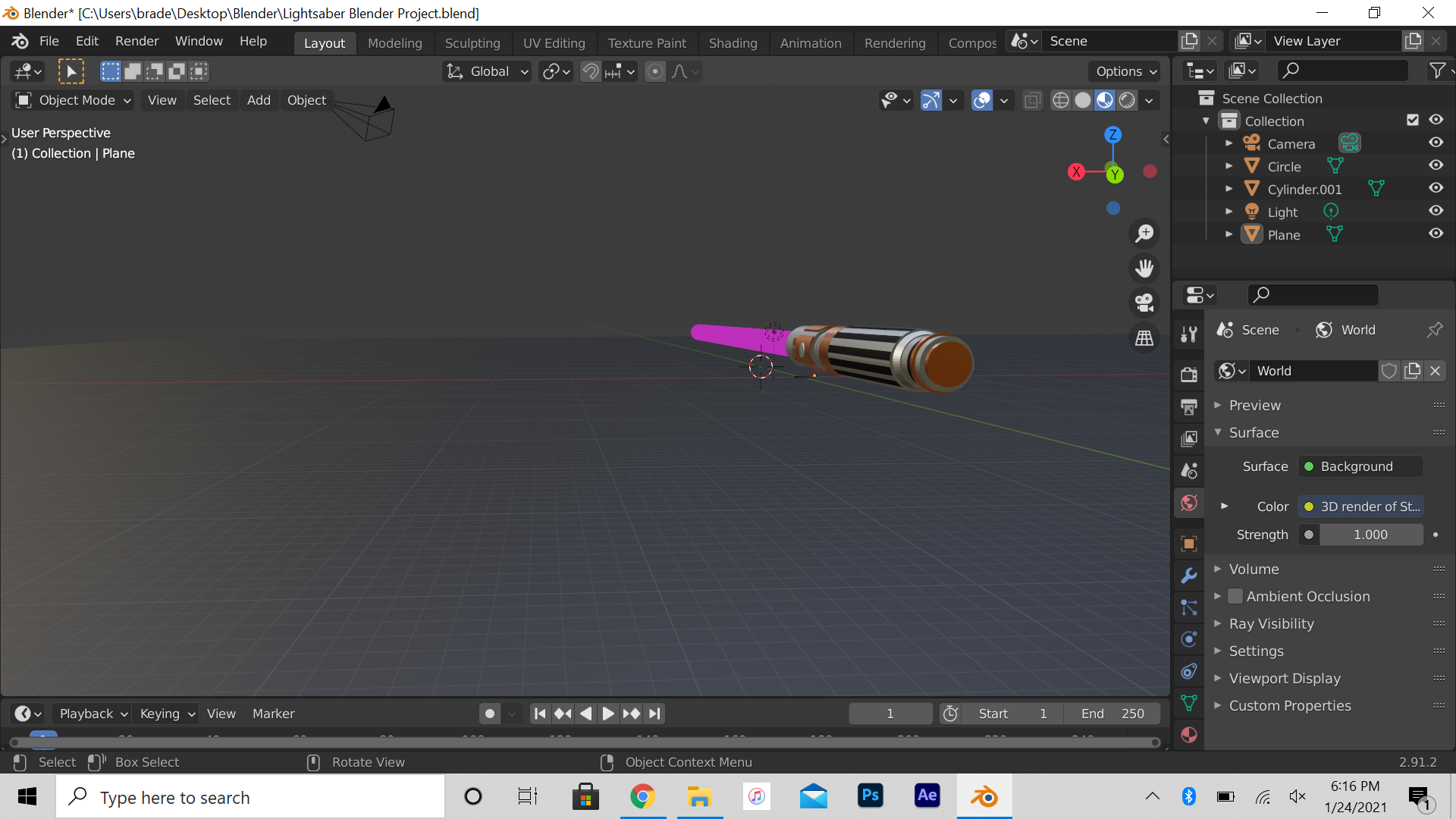Switch to the Shading workspace tab

(733, 43)
